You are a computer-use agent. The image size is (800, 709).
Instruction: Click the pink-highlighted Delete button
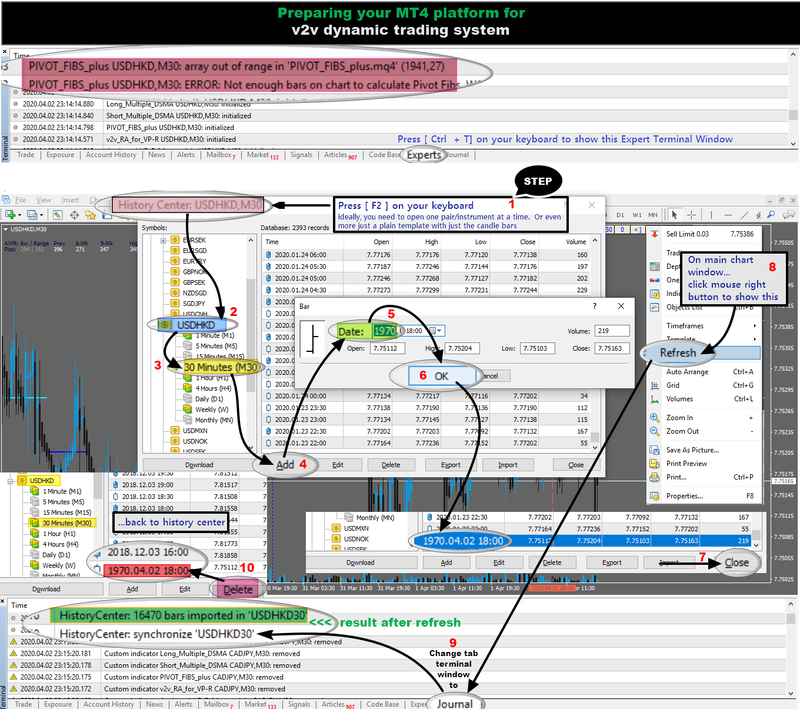click(x=238, y=590)
